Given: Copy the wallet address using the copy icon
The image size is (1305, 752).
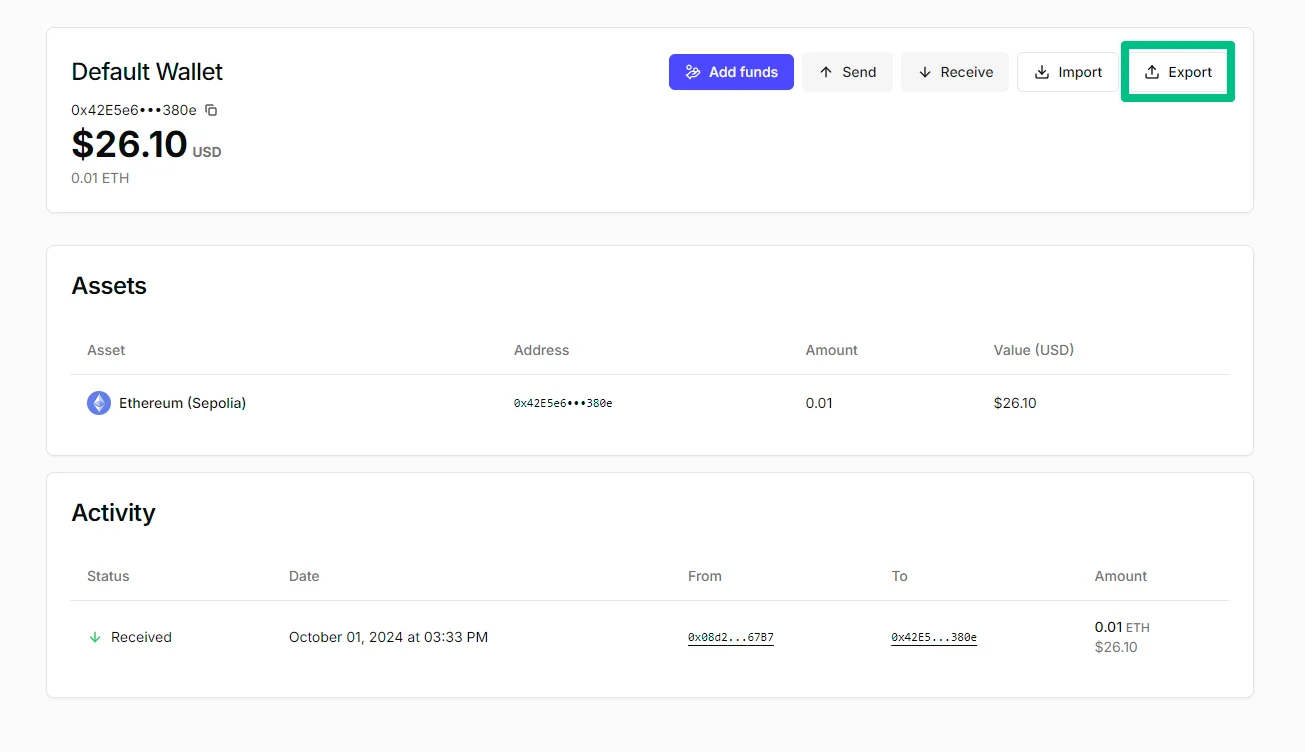Looking at the screenshot, I should (211, 110).
